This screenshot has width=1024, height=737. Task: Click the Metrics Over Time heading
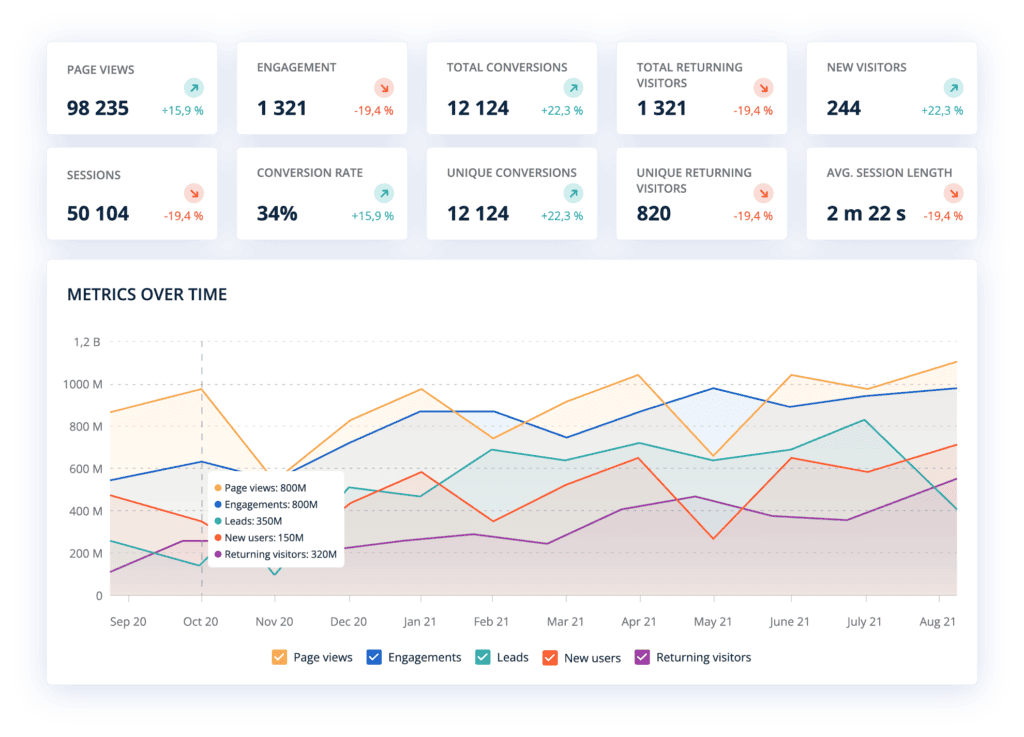[148, 294]
